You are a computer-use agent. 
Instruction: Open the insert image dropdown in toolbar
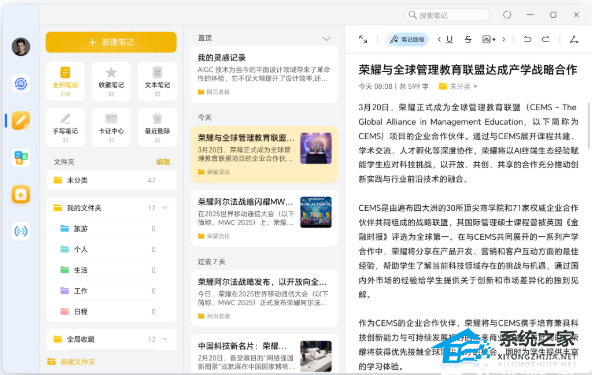(x=489, y=39)
